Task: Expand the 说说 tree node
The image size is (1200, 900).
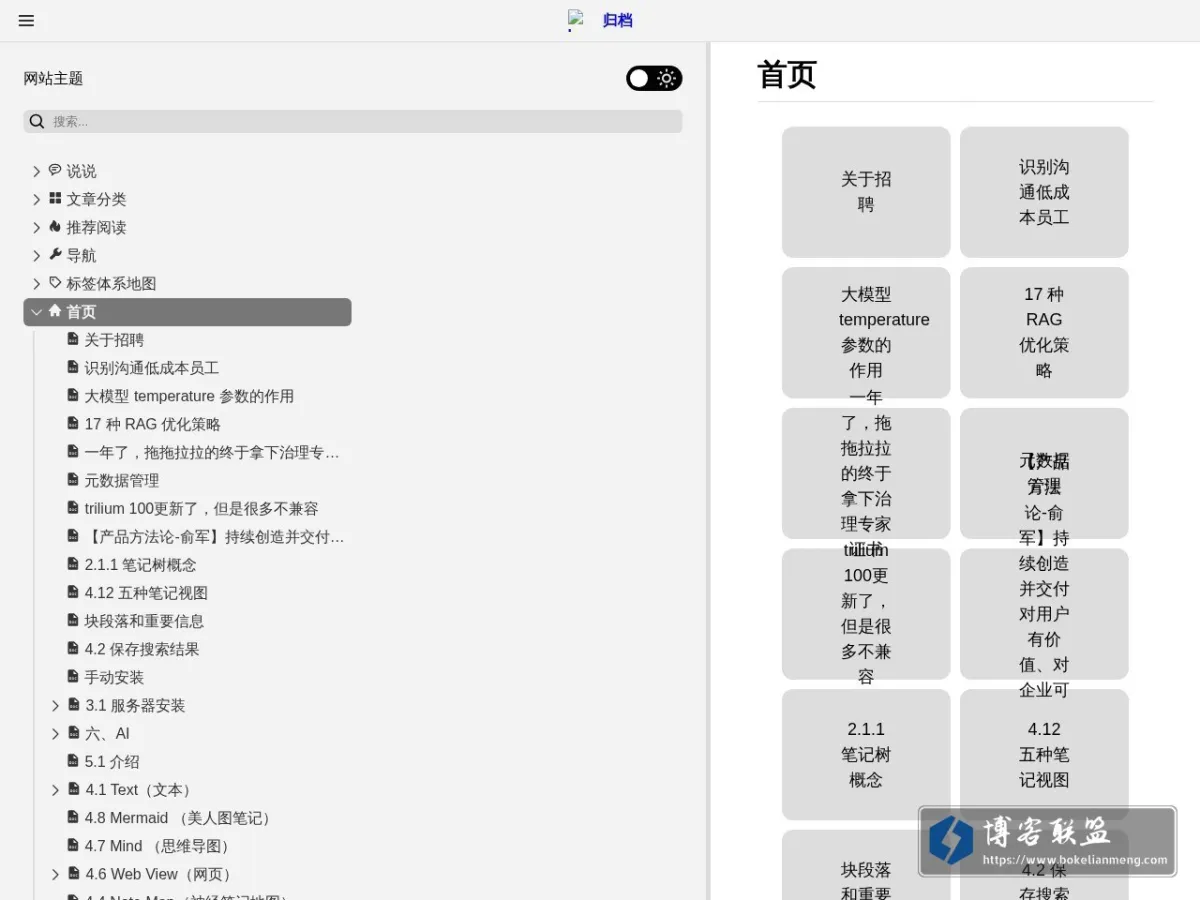Action: pos(37,171)
